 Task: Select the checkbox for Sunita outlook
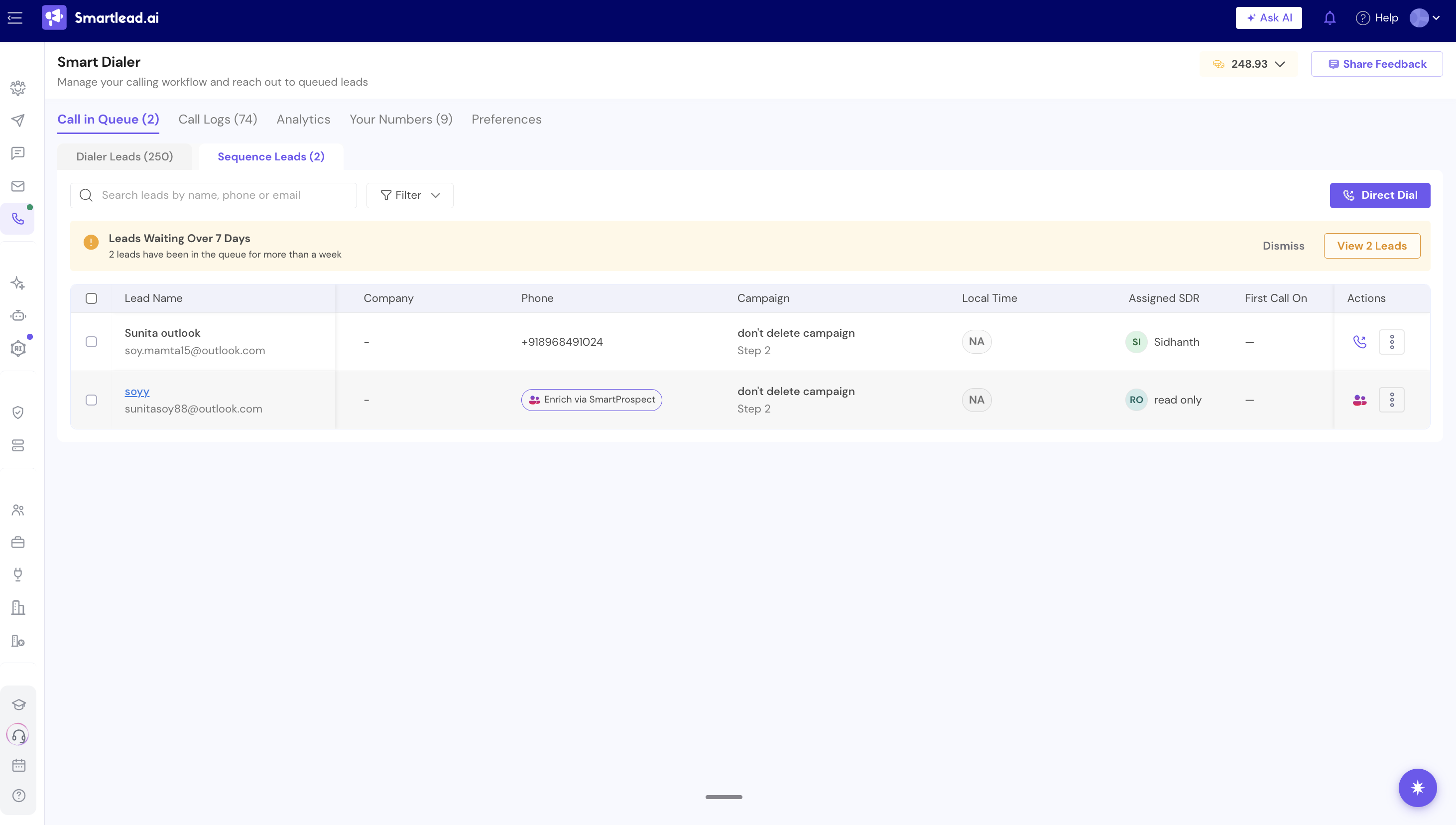(91, 342)
